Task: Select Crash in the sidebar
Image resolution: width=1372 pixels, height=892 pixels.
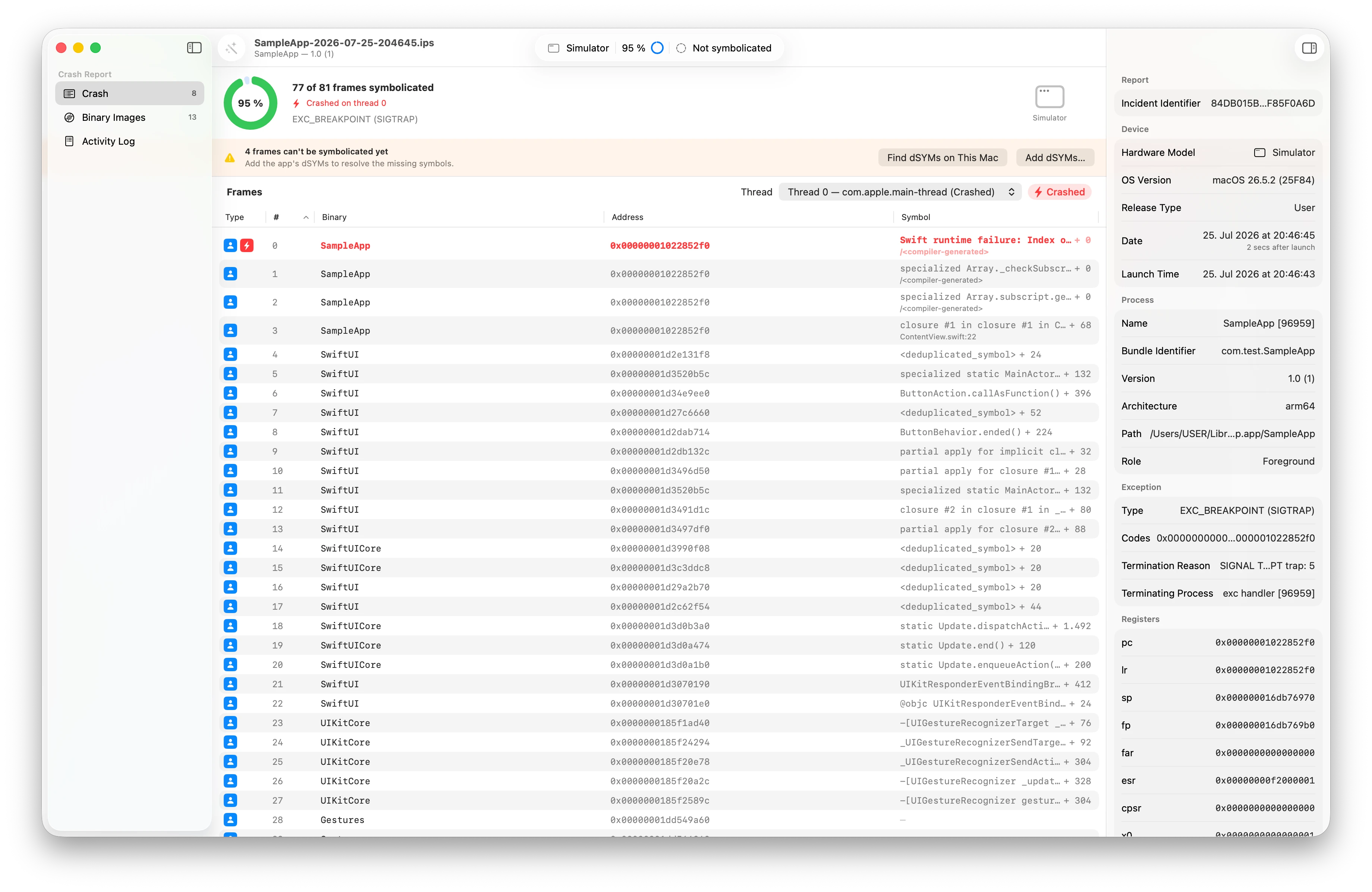Action: coord(130,93)
